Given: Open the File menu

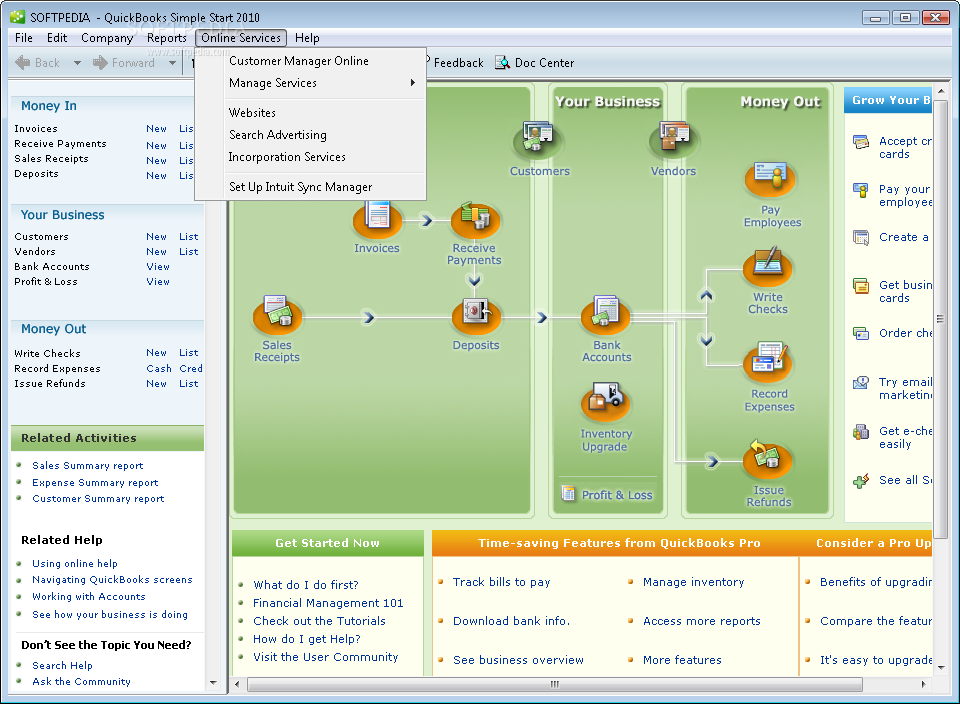Looking at the screenshot, I should tap(24, 38).
